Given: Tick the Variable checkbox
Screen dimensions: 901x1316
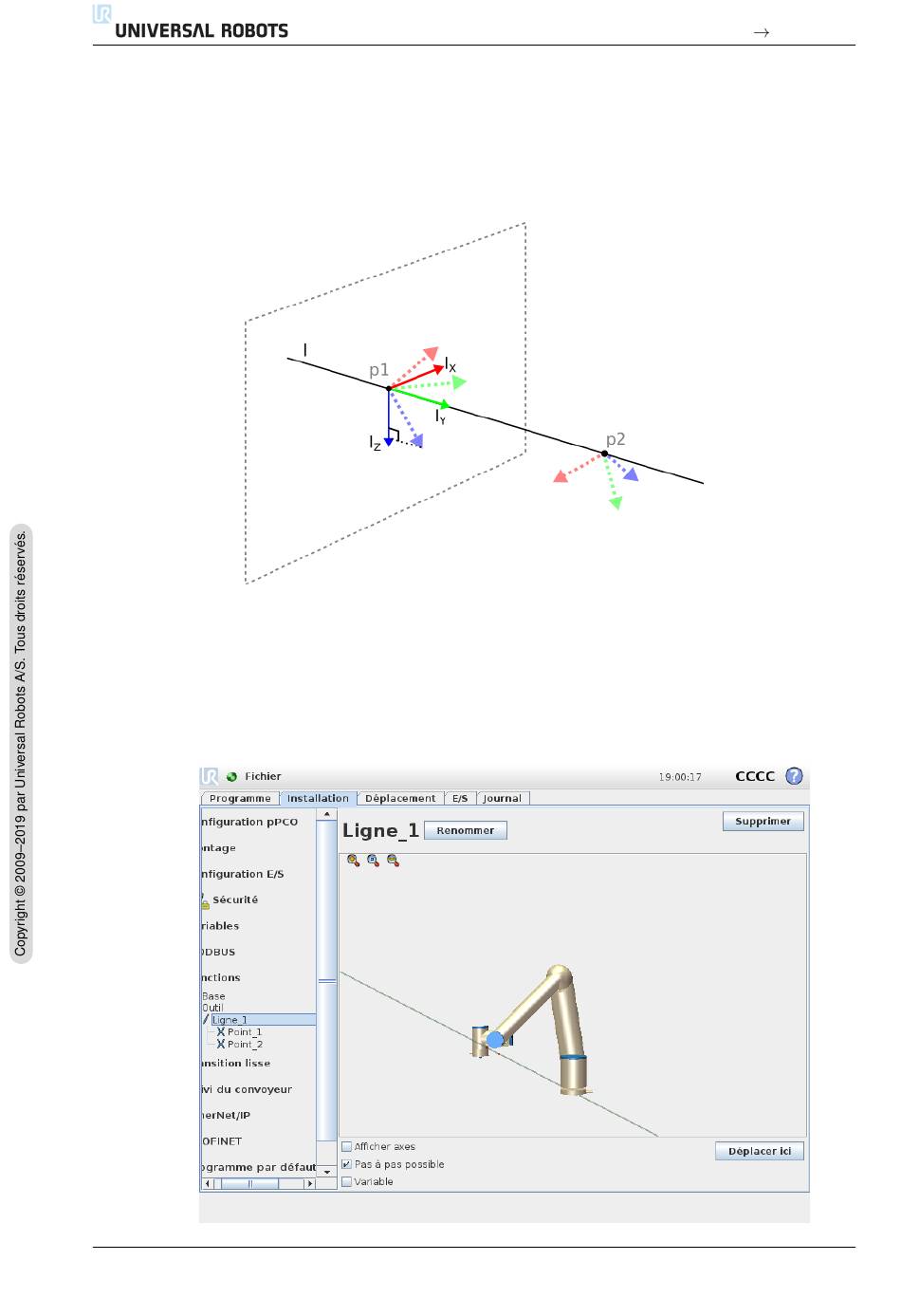Looking at the screenshot, I should tap(347, 1182).
